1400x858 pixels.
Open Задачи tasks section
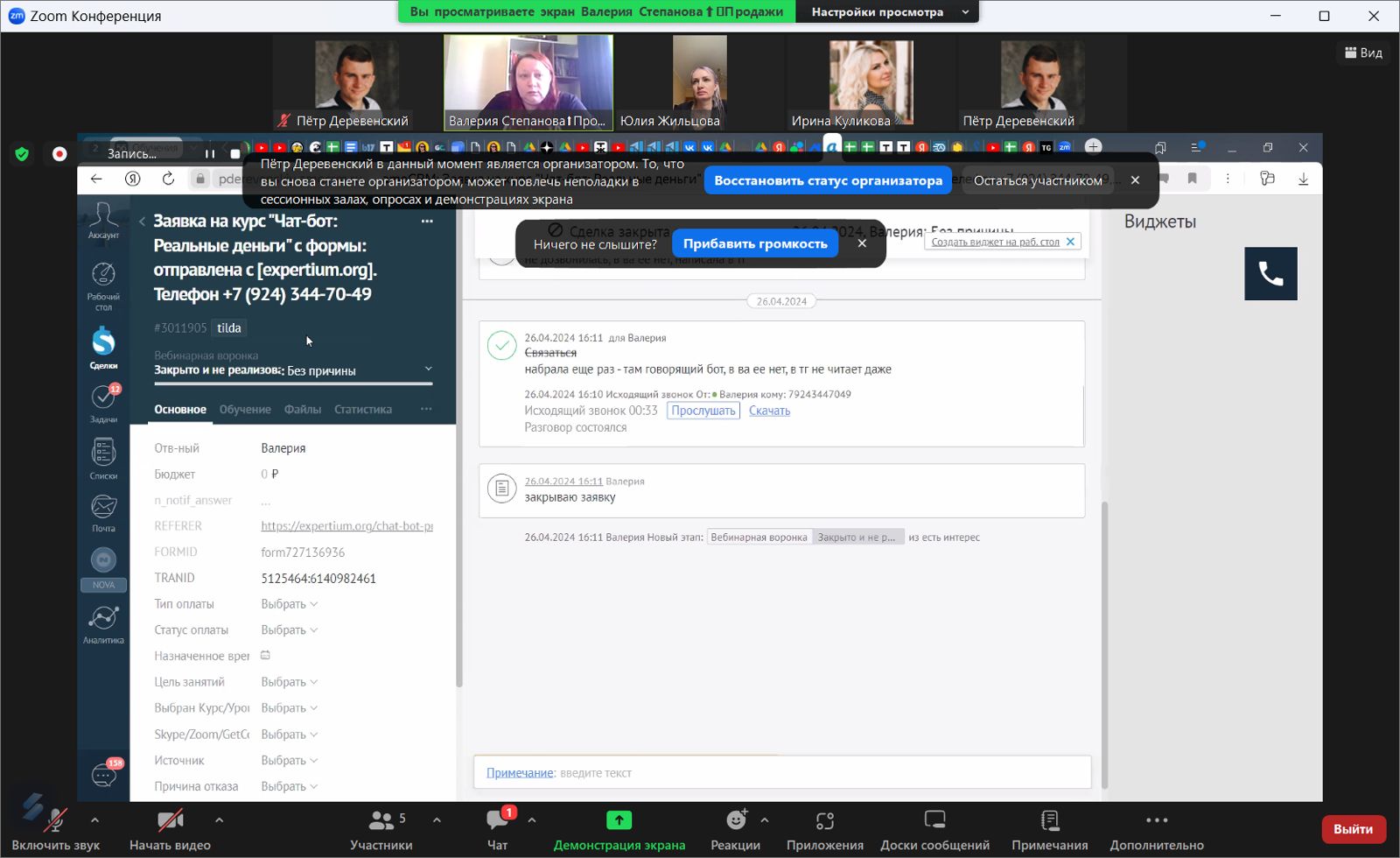103,403
